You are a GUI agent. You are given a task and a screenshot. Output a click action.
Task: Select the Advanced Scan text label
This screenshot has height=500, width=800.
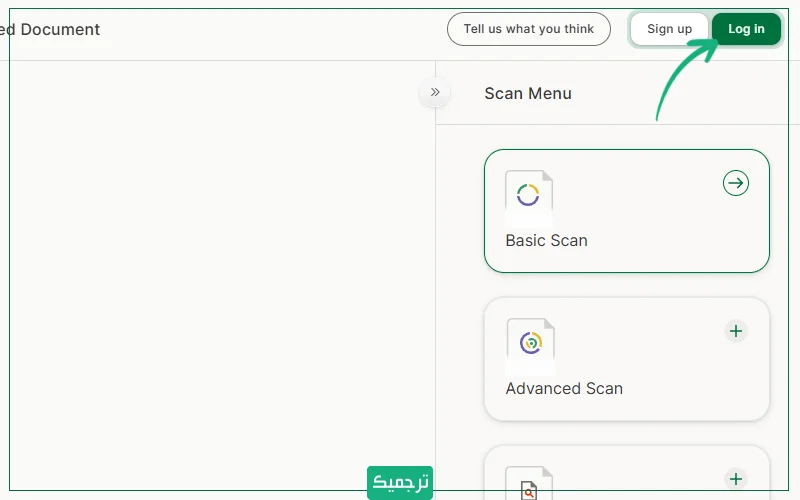(x=564, y=389)
